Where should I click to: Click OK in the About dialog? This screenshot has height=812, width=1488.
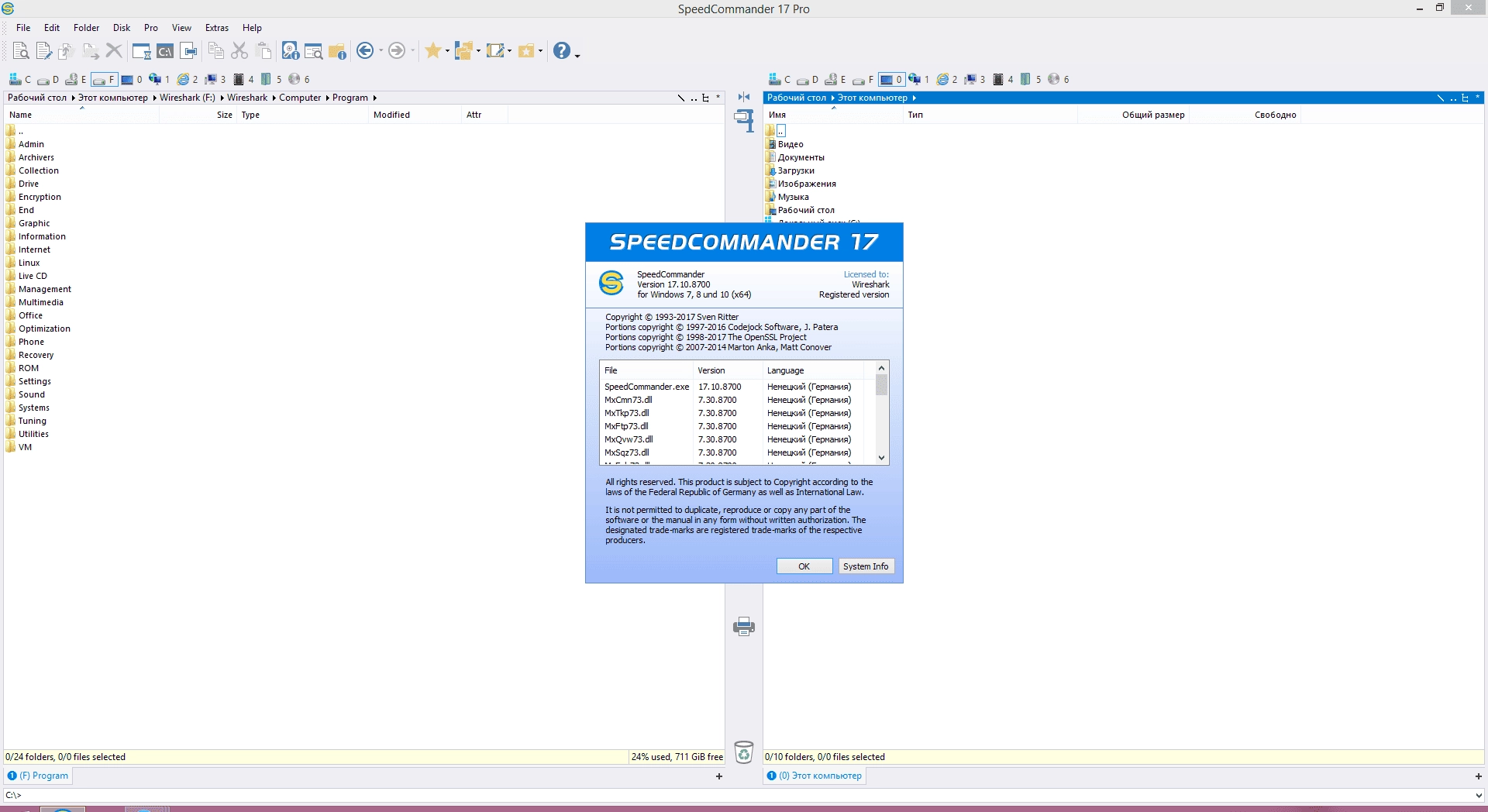click(804, 566)
